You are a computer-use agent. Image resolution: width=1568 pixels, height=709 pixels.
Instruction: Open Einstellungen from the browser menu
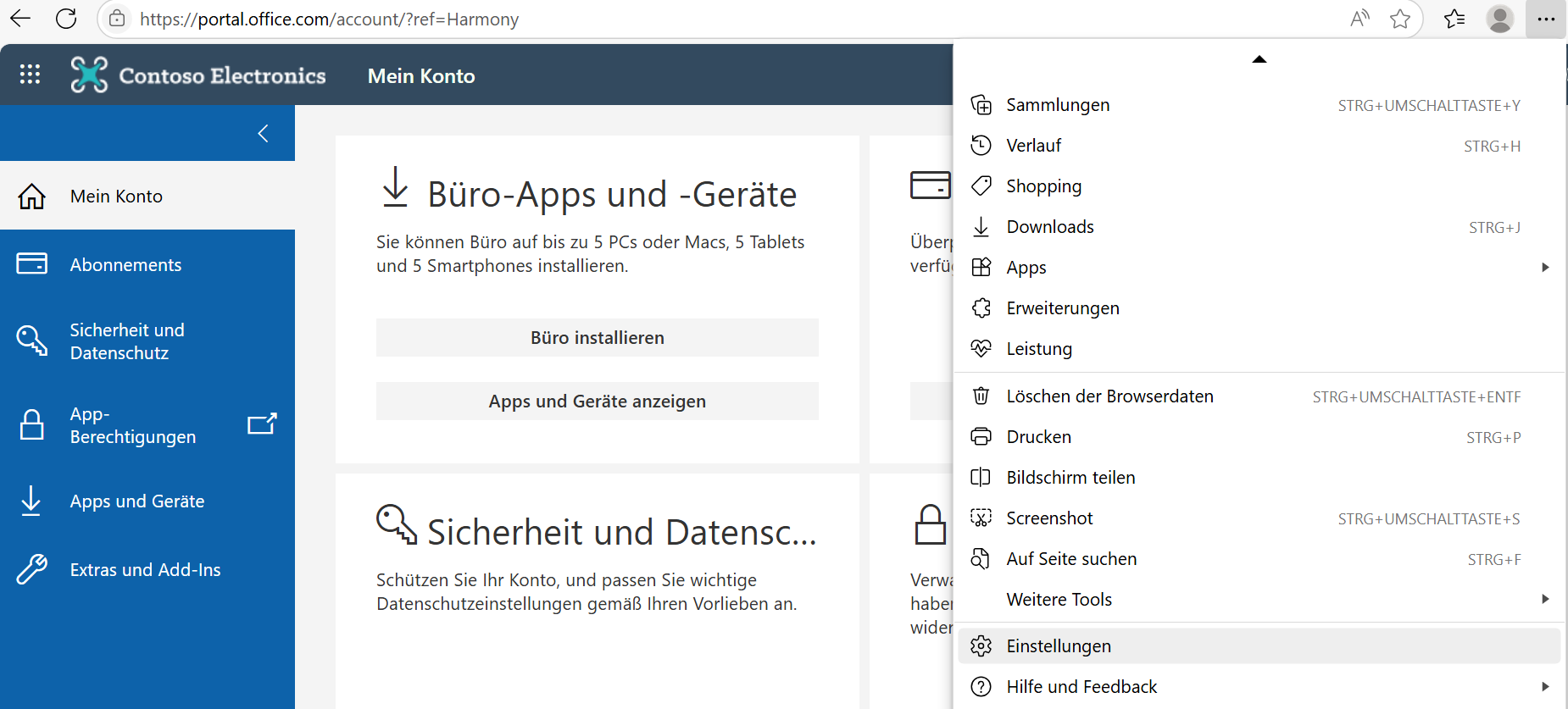1259,646
